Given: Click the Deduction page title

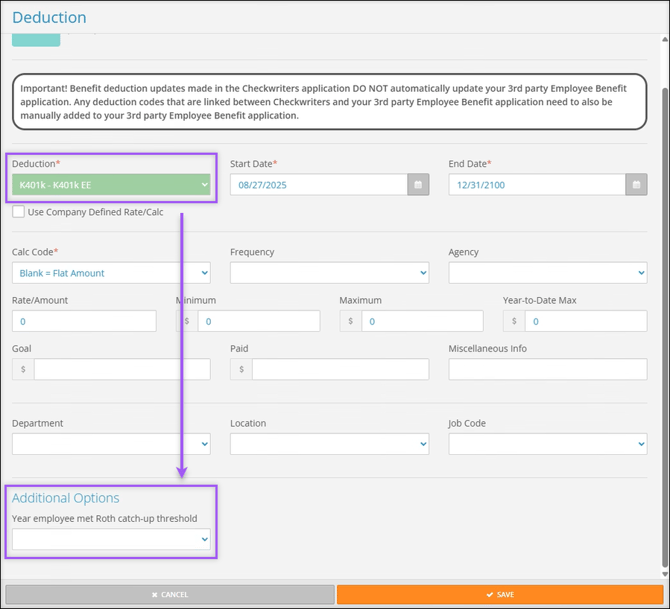Looking at the screenshot, I should (49, 17).
